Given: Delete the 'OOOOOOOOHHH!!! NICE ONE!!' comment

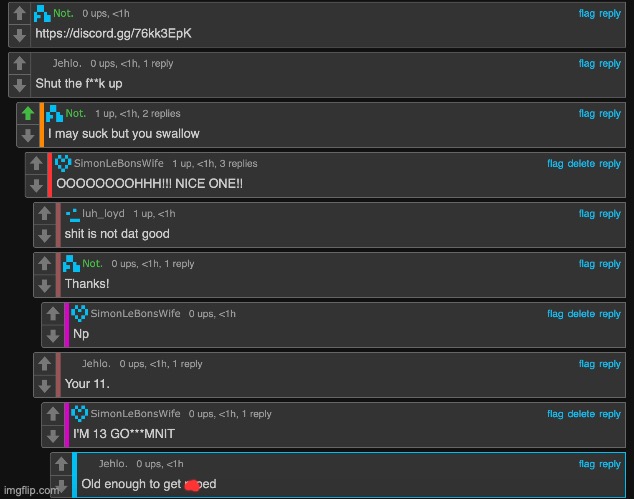Looking at the screenshot, I should click(x=581, y=163).
